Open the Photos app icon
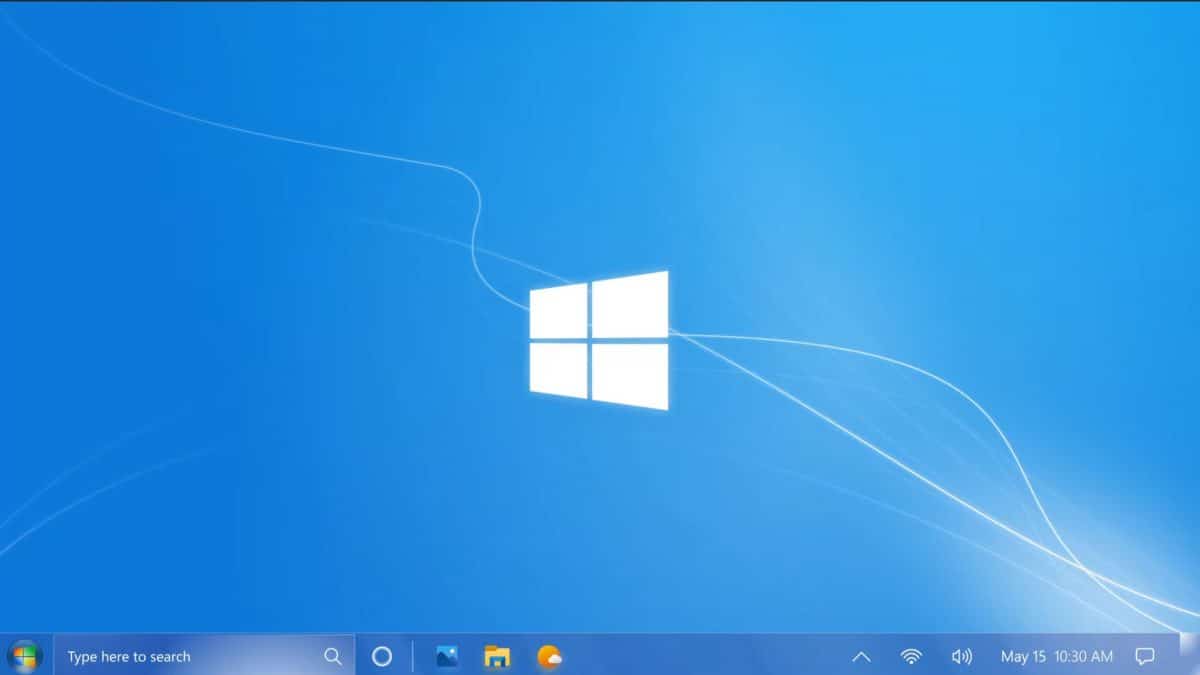This screenshot has width=1200, height=675. pos(444,657)
